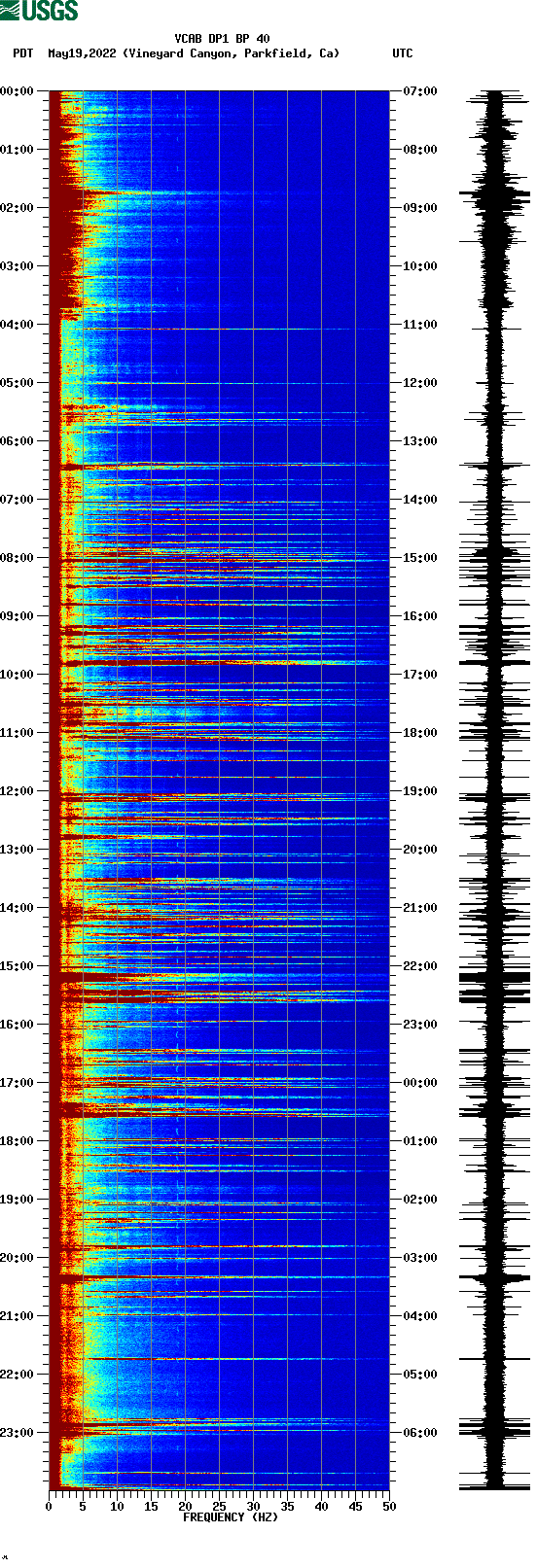
Task: Click the 'UTC' timezone label
Action: click(x=403, y=53)
